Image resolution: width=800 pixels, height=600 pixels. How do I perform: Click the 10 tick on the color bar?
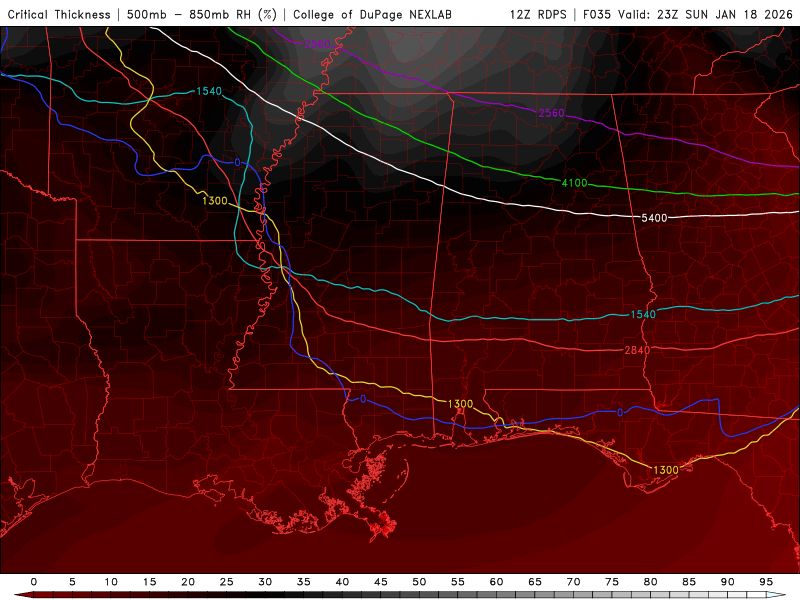[x=111, y=582]
